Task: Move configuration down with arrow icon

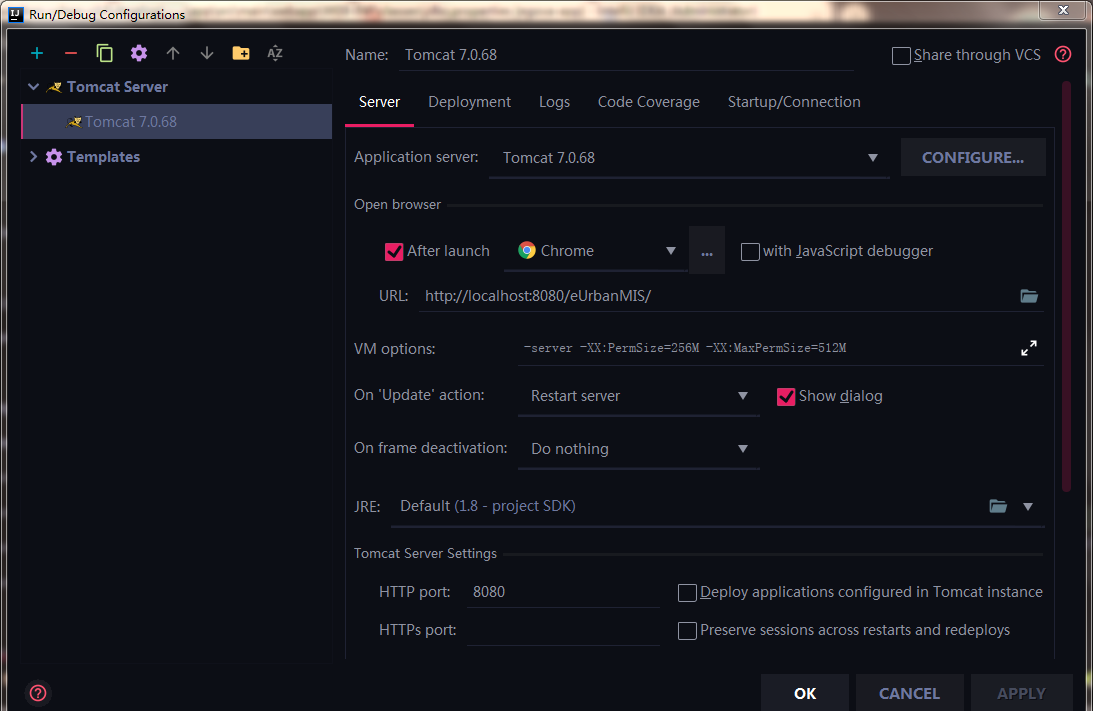Action: (x=207, y=53)
